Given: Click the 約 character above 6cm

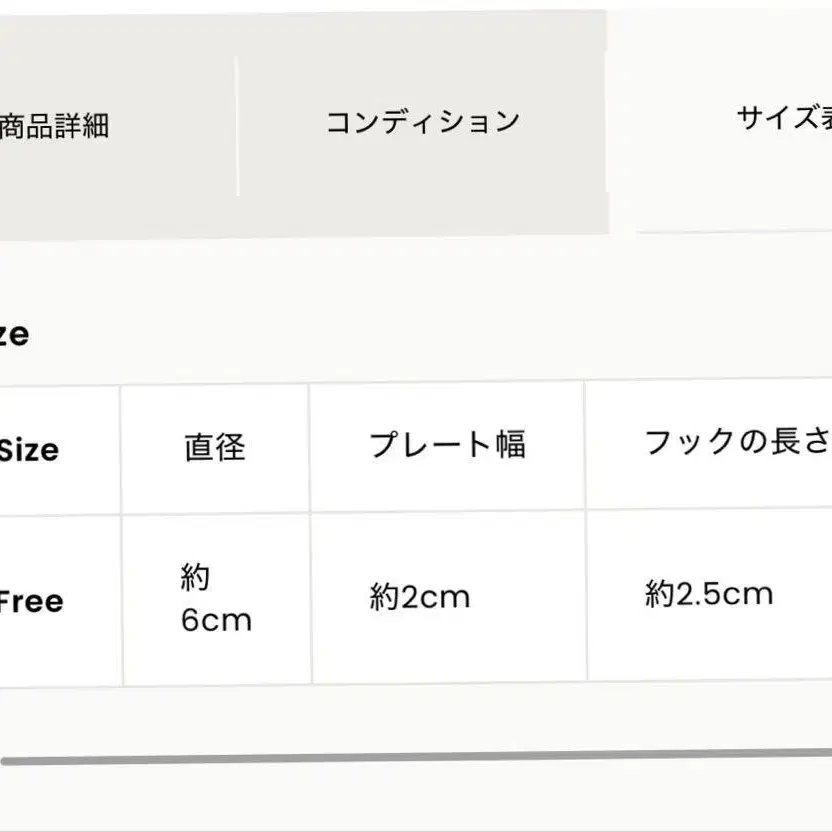Looking at the screenshot, I should (x=195, y=577).
